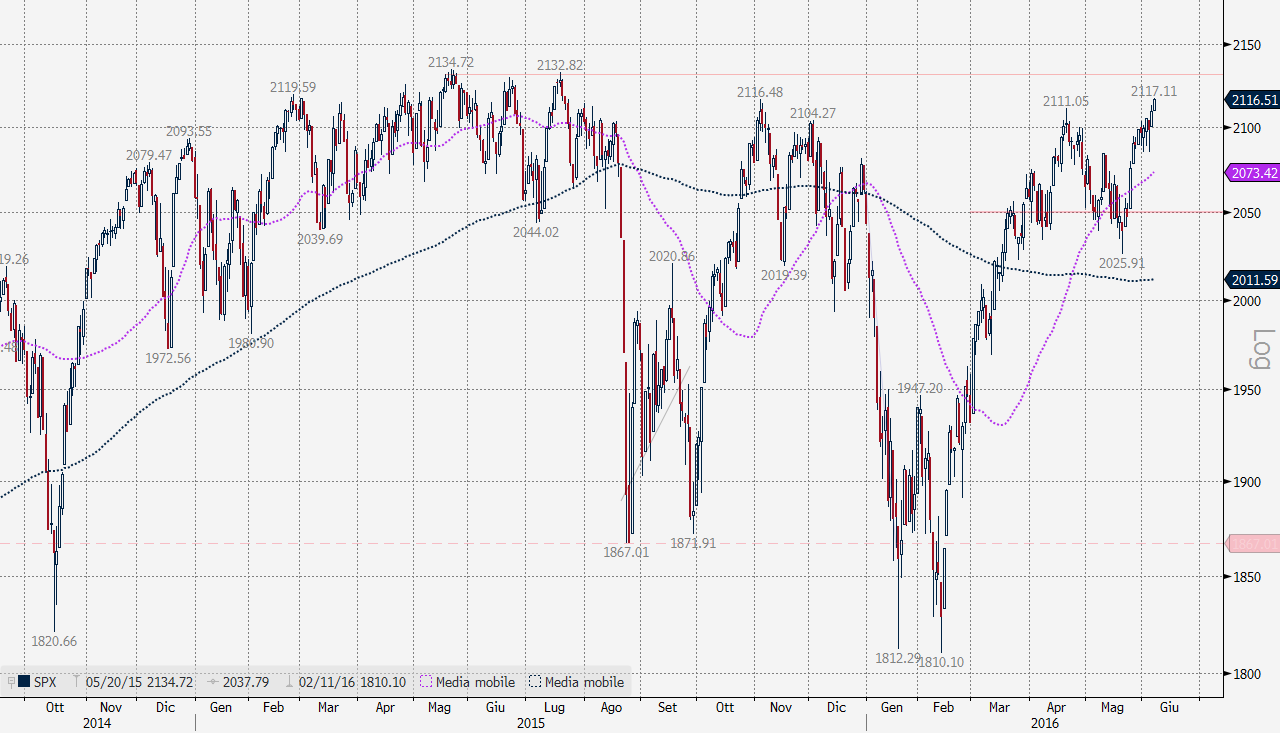Click the 2019.39 label
This screenshot has height=733, width=1280.
[784, 274]
